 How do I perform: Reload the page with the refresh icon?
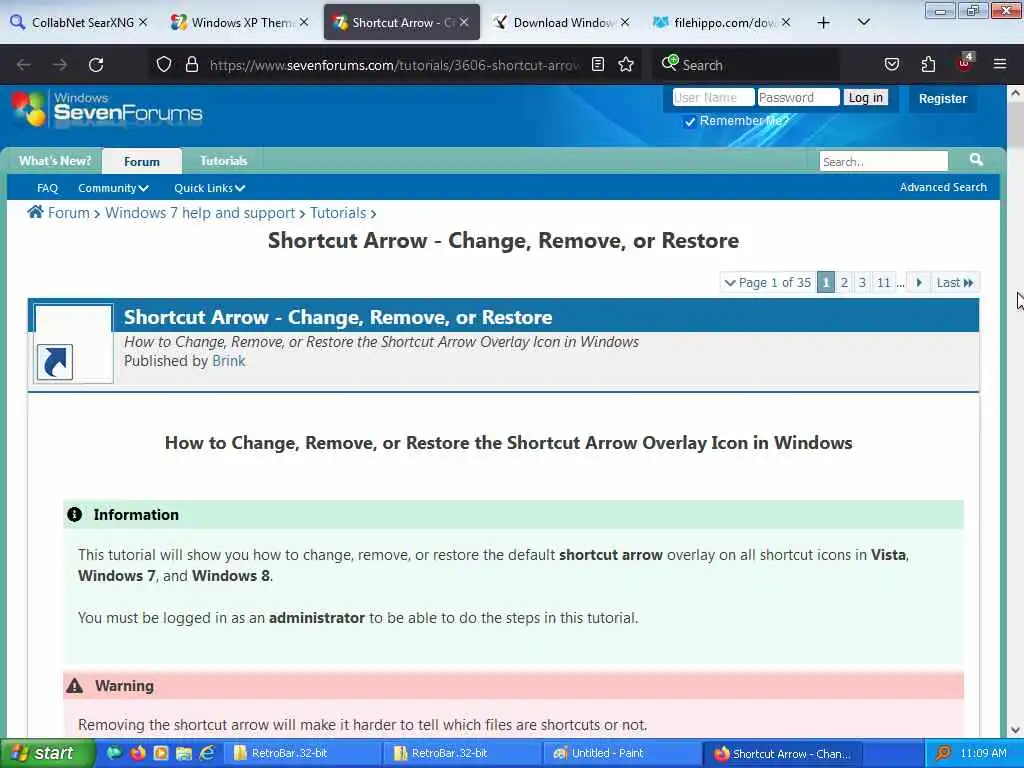coord(96,65)
